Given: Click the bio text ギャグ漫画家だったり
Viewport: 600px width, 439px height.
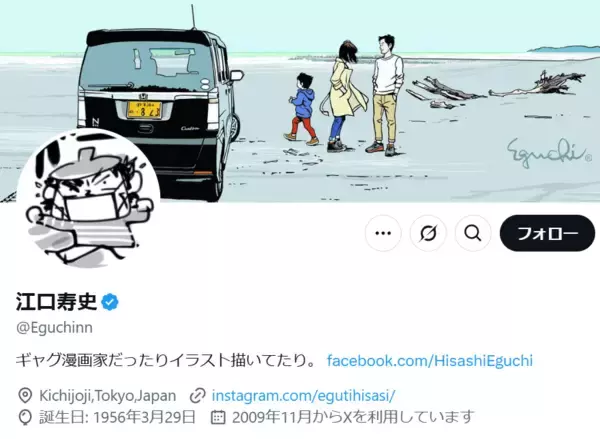Looking at the screenshot, I should tap(92, 361).
